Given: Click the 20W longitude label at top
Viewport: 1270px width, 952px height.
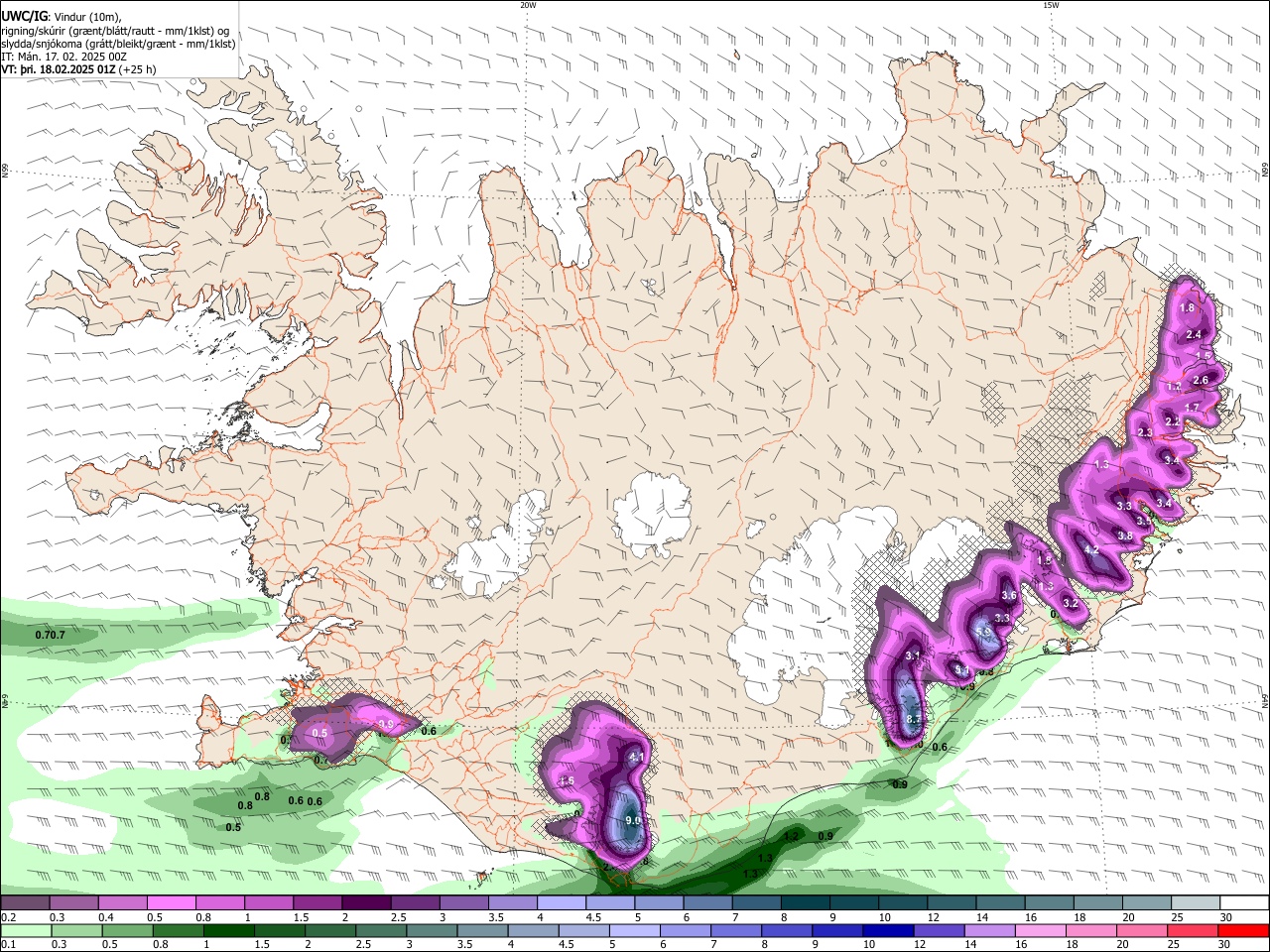Looking at the screenshot, I should (528, 5).
